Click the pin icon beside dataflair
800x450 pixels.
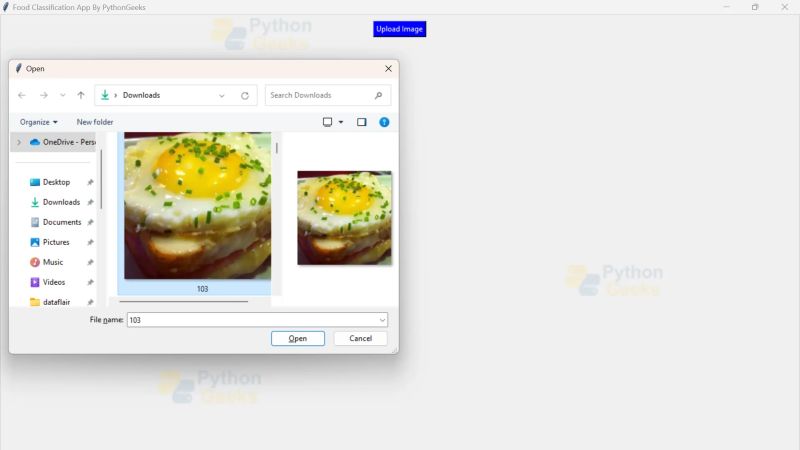(x=90, y=302)
